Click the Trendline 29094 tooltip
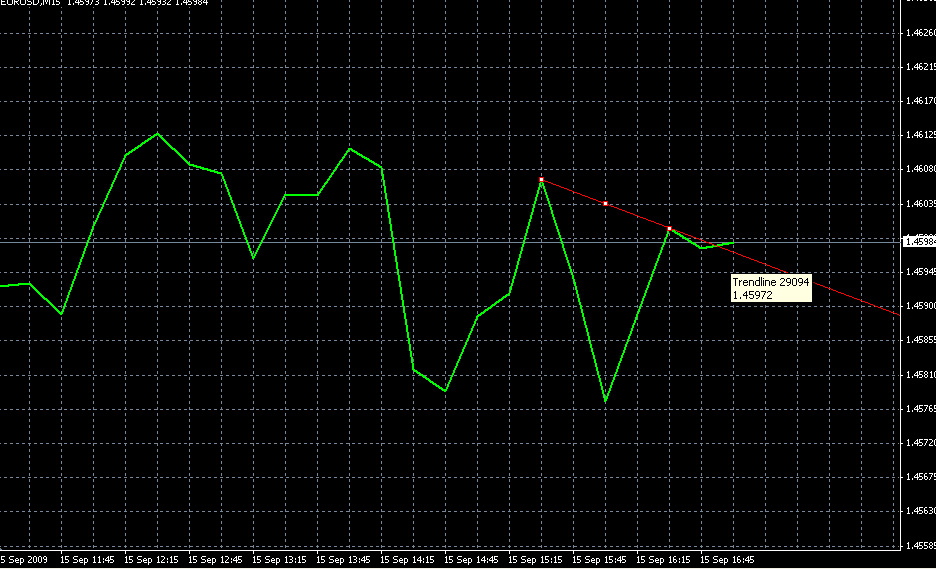 click(771, 288)
